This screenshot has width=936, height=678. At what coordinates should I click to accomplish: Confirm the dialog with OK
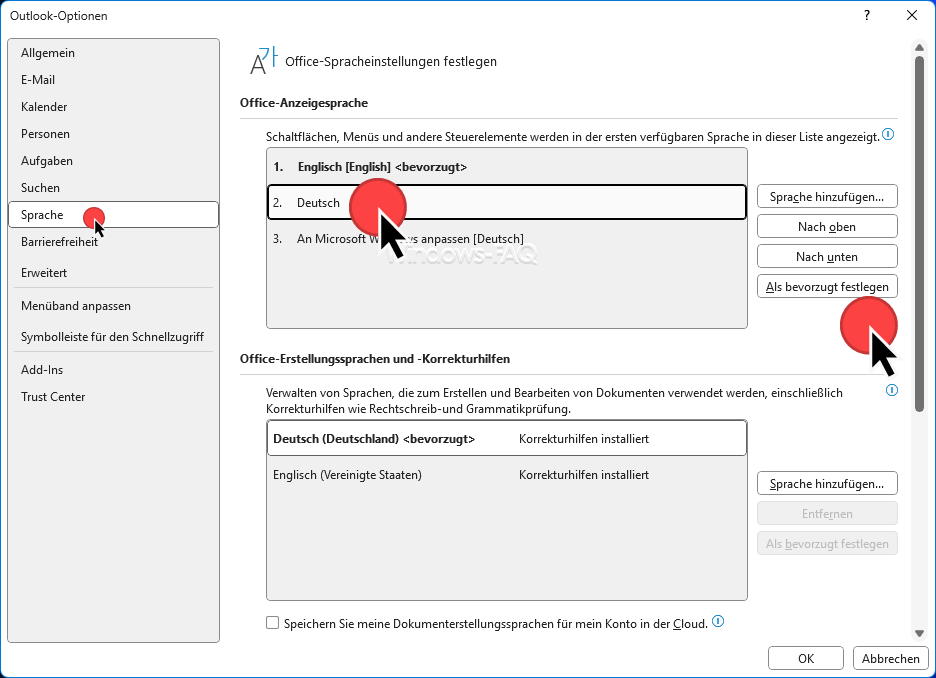806,659
